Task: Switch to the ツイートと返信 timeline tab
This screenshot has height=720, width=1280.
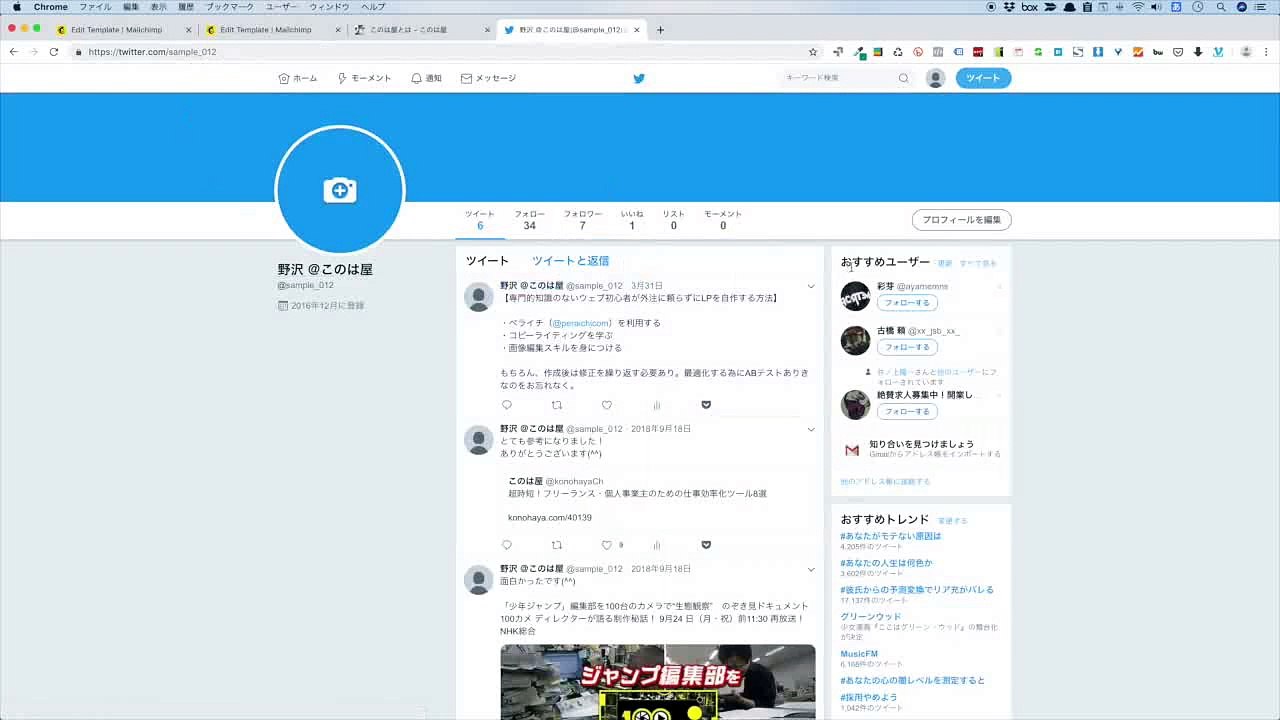Action: click(570, 261)
